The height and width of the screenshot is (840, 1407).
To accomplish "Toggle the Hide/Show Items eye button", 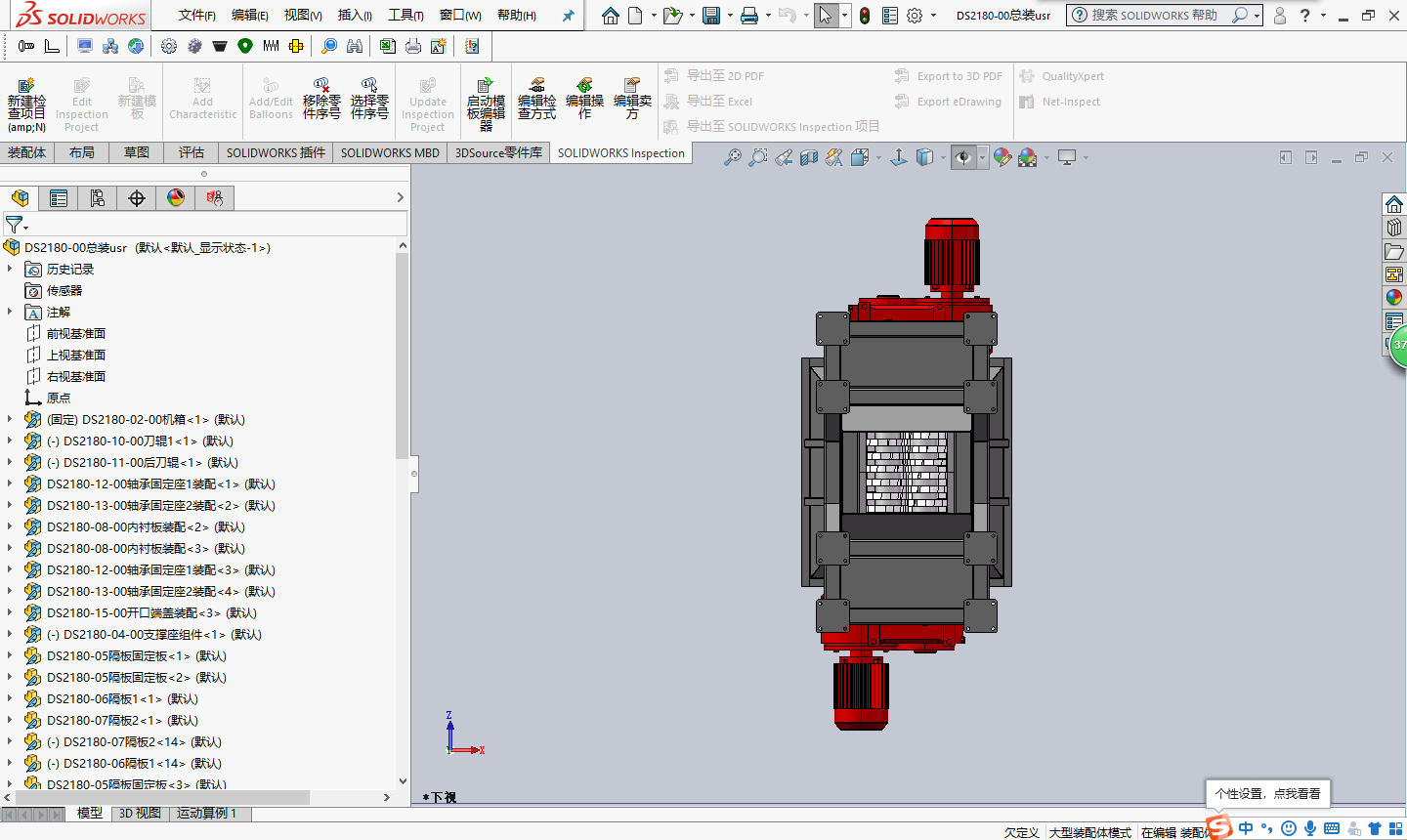I will pos(963,157).
